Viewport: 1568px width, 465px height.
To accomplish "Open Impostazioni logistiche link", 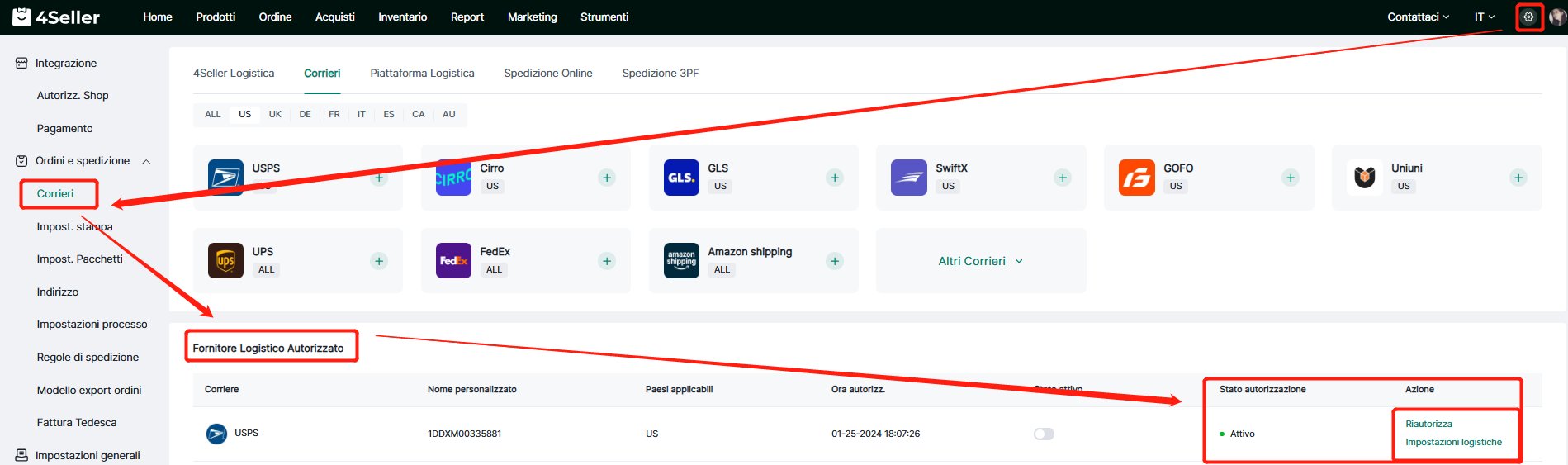I will [x=1453, y=442].
